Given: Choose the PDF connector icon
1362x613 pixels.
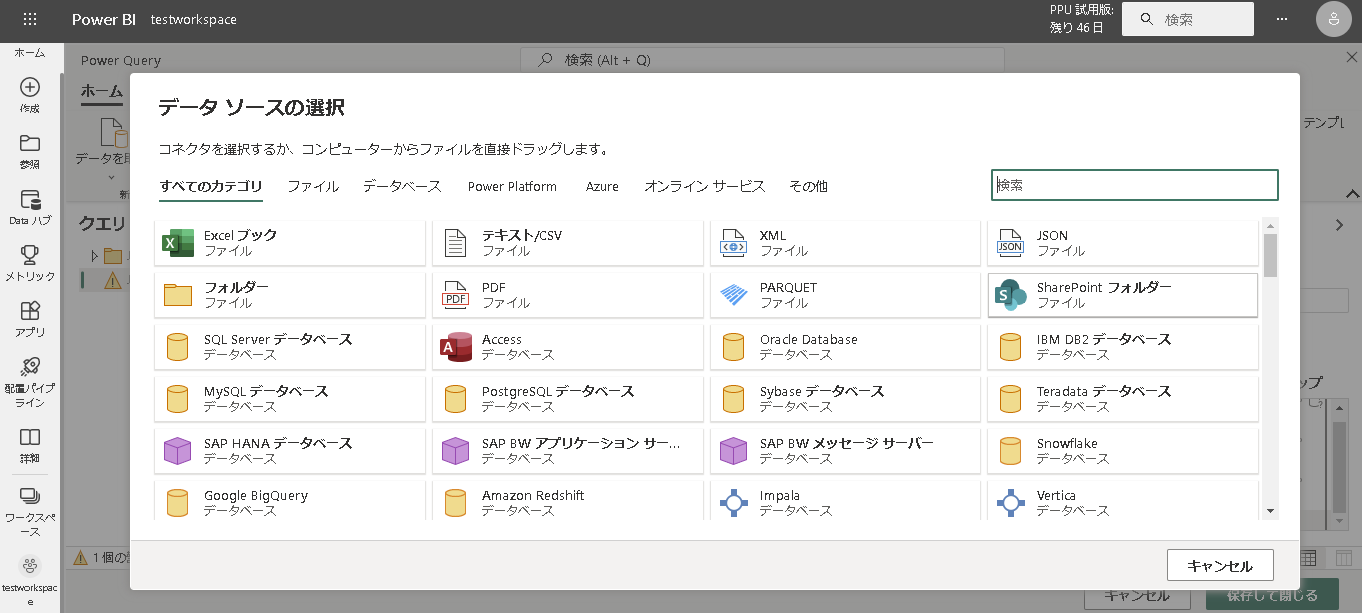Looking at the screenshot, I should coord(455,295).
